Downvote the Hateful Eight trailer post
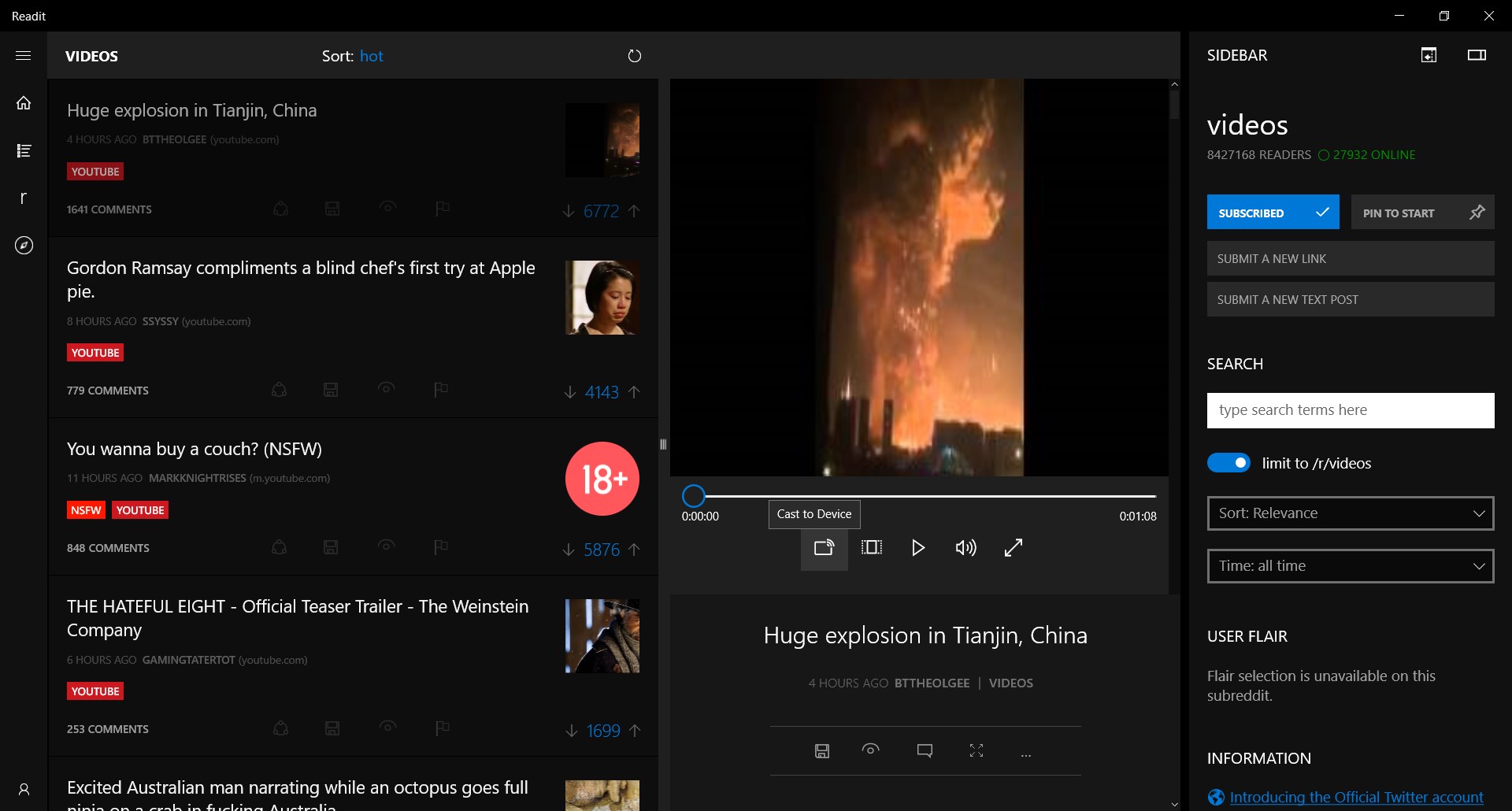Viewport: 1512px width, 811px height. click(x=571, y=731)
